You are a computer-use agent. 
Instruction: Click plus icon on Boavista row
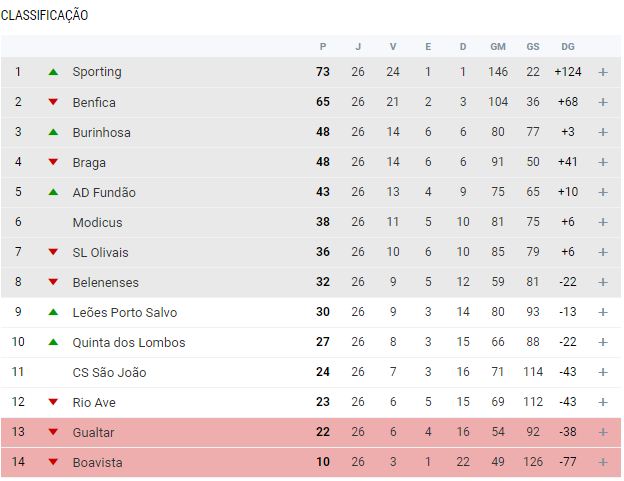coord(603,462)
